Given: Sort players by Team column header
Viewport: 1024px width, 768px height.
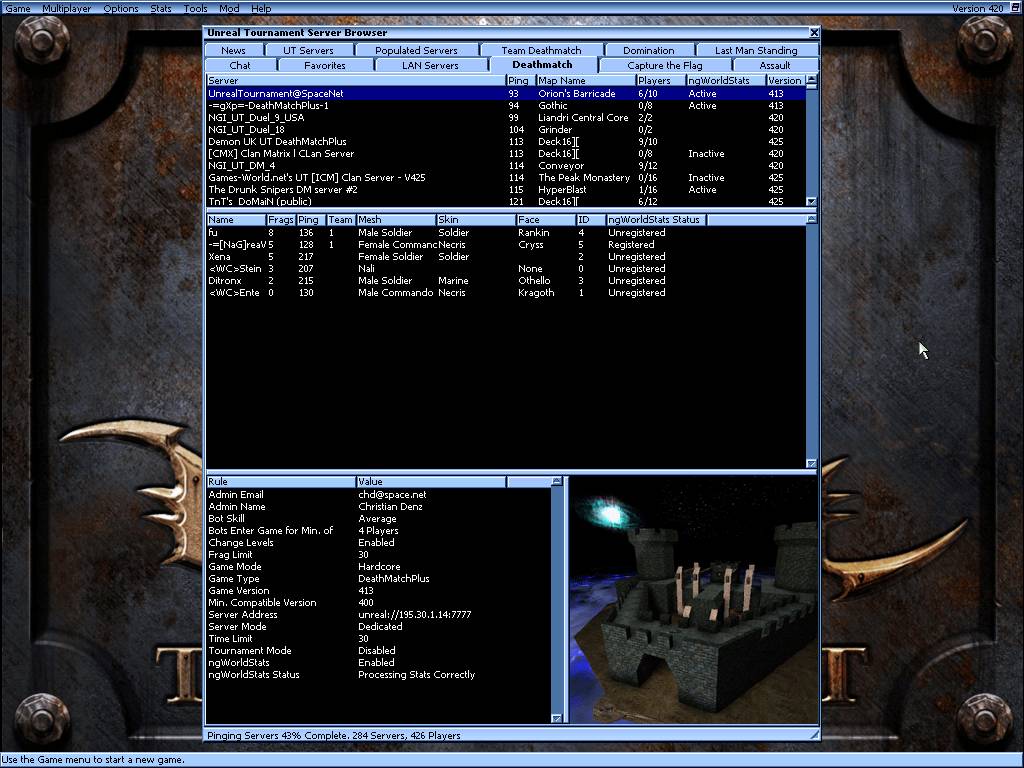Looking at the screenshot, I should pos(340,219).
